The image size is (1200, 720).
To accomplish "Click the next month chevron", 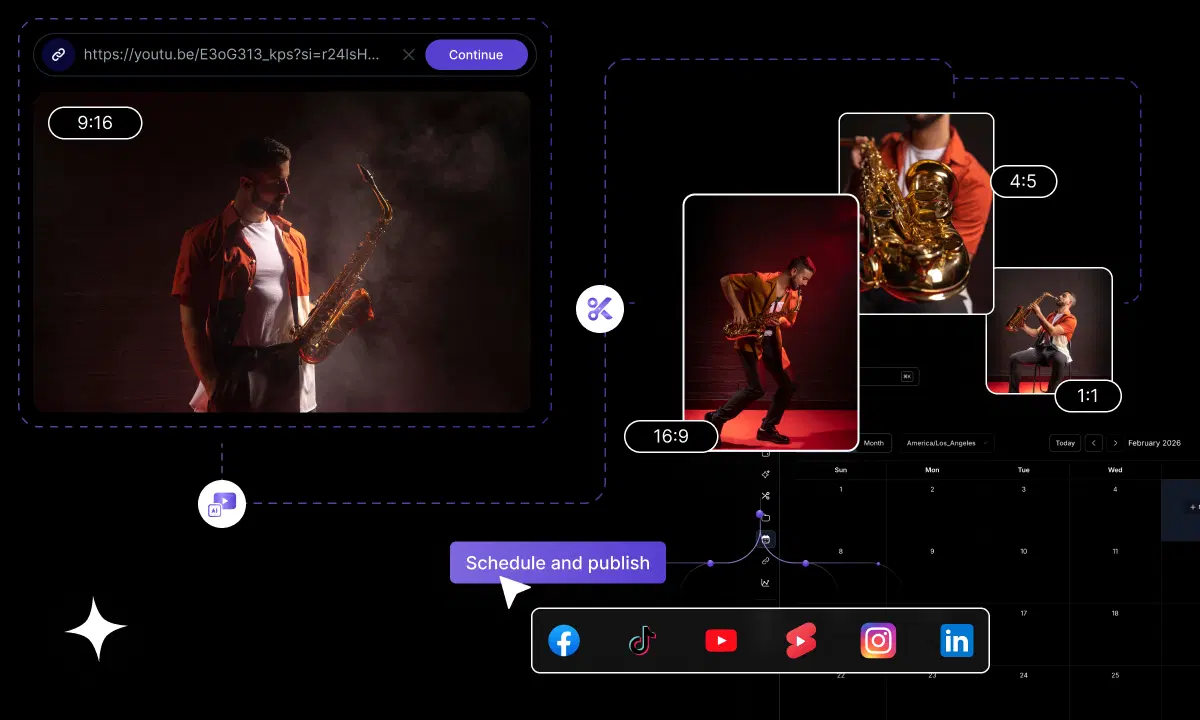I will (x=1117, y=443).
